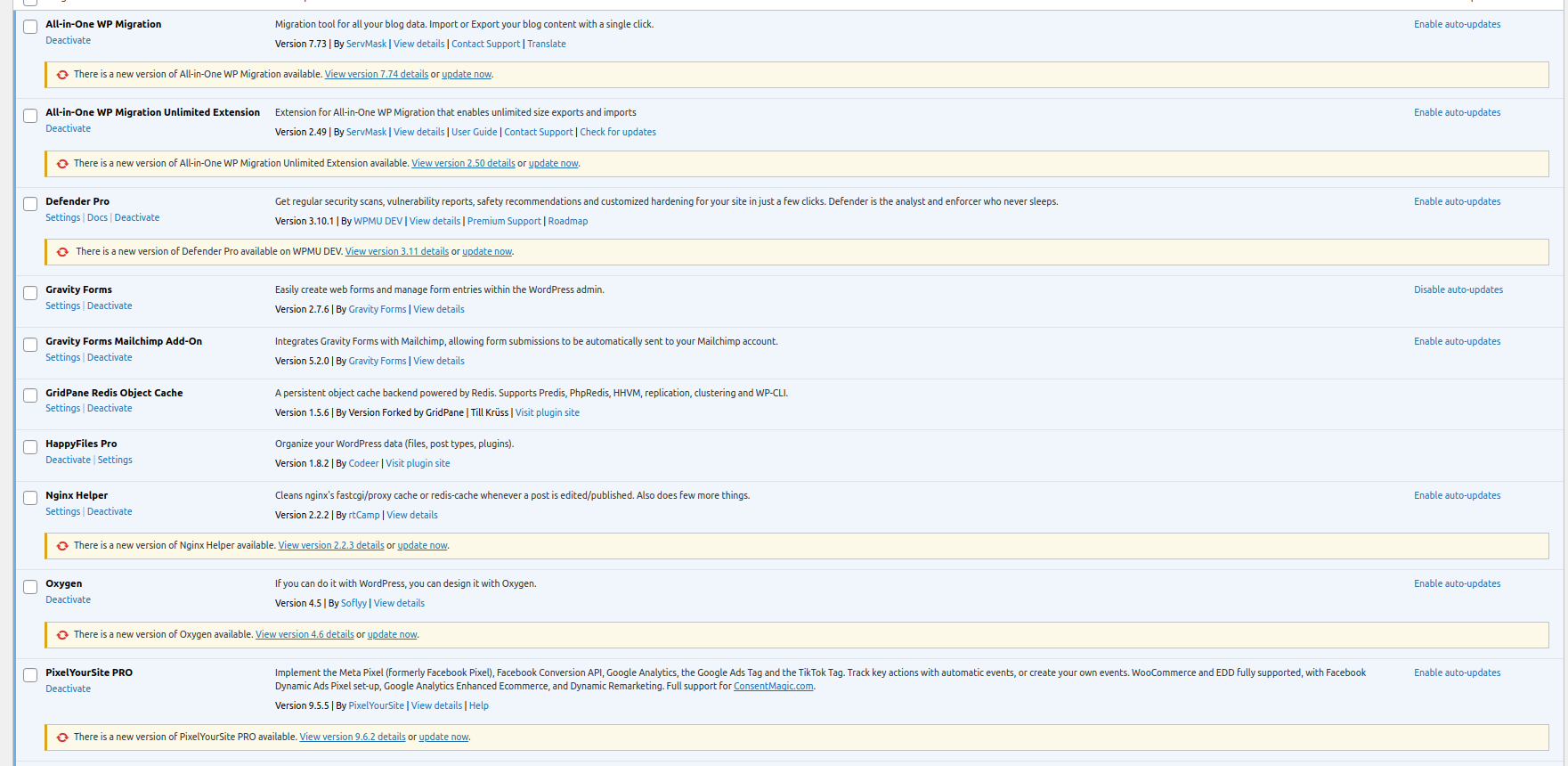
Task: Open the ConsentMagic.com link
Action: 773,686
